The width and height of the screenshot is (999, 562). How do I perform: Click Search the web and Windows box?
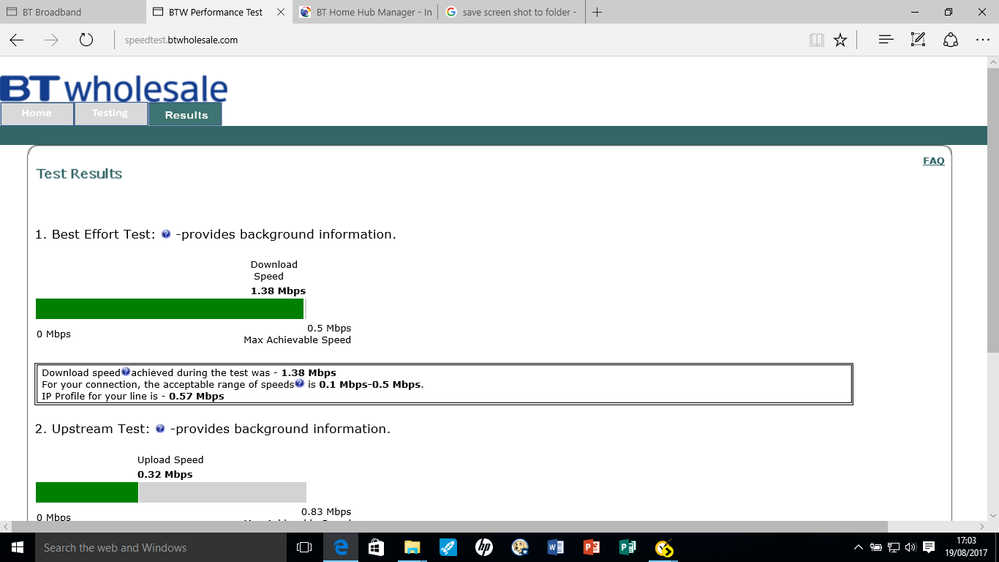click(x=161, y=547)
